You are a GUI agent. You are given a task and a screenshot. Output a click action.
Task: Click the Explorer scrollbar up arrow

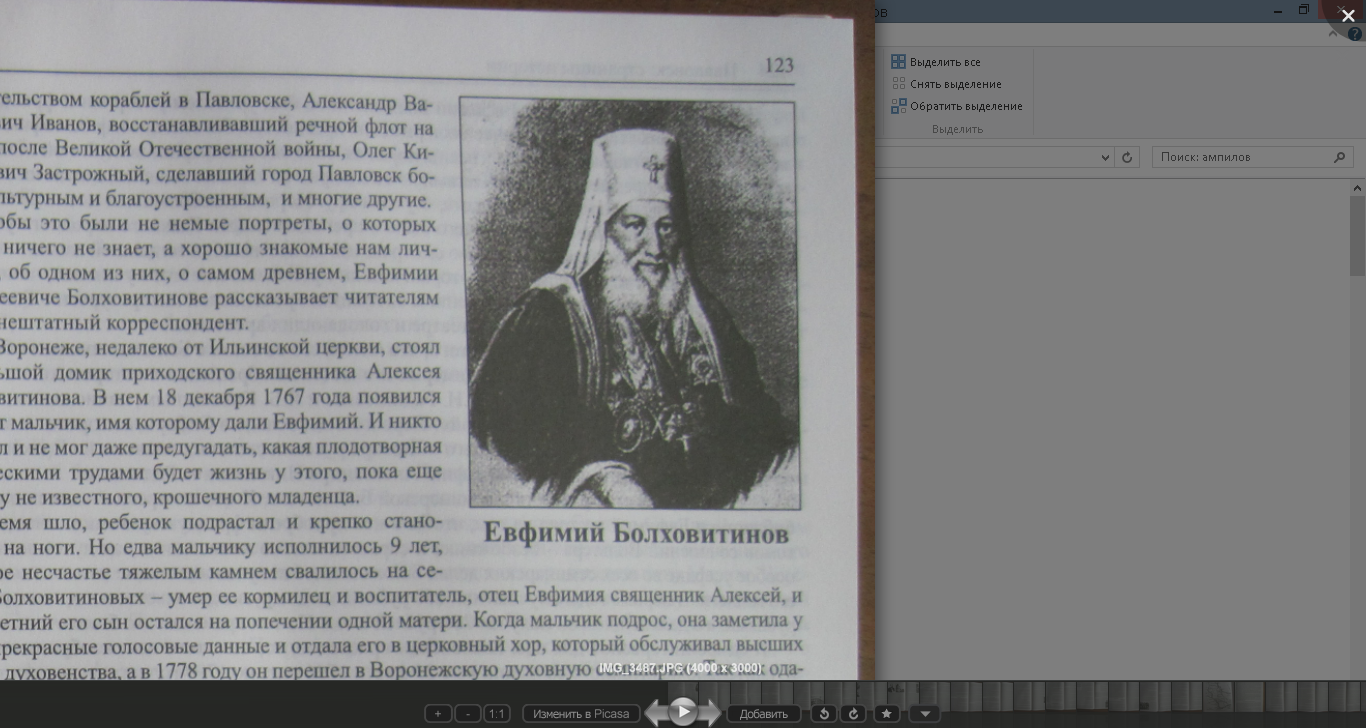coord(1358,188)
